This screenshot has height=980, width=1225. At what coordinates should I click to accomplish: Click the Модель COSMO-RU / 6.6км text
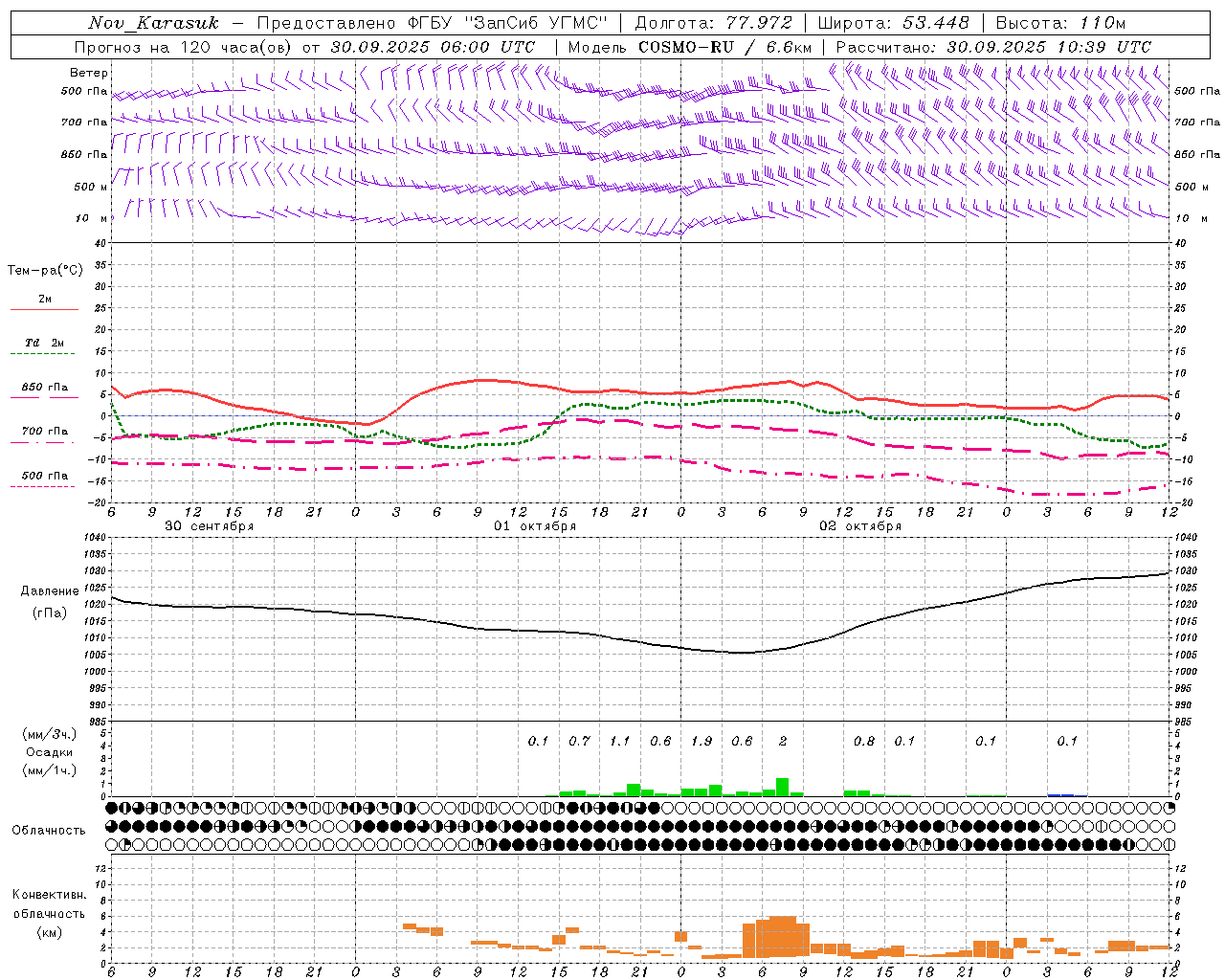tap(690, 47)
